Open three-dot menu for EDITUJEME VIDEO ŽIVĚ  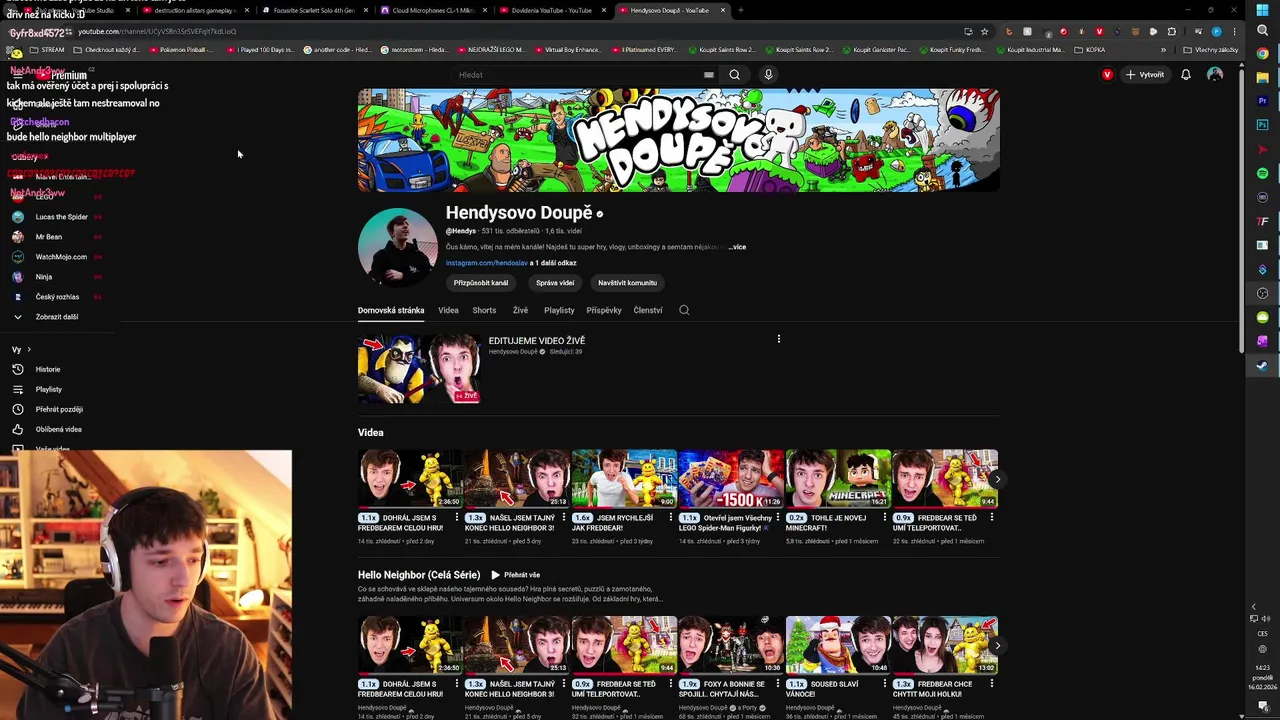(x=778, y=339)
